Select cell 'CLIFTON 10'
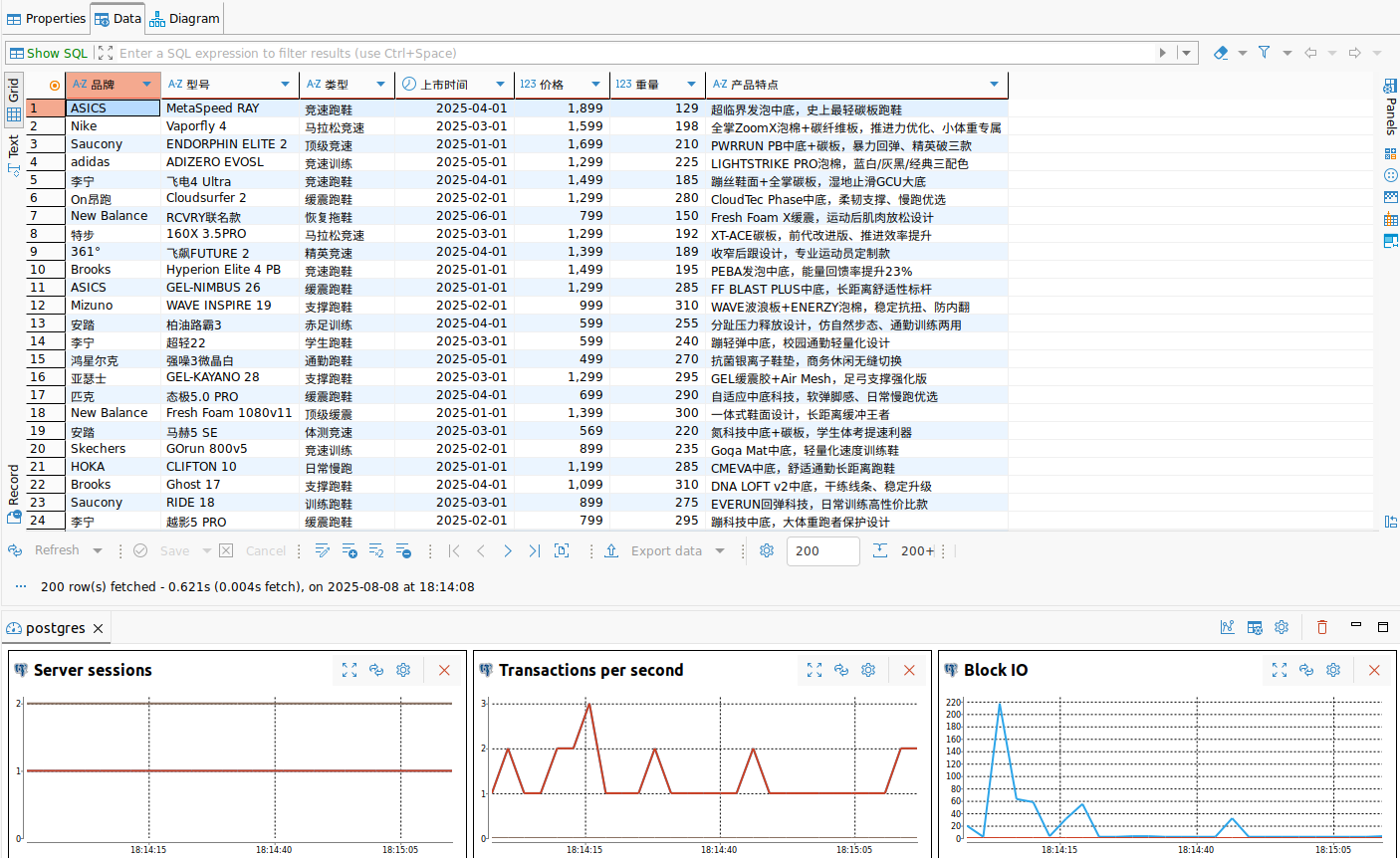This screenshot has width=1400, height=858. [x=230, y=467]
